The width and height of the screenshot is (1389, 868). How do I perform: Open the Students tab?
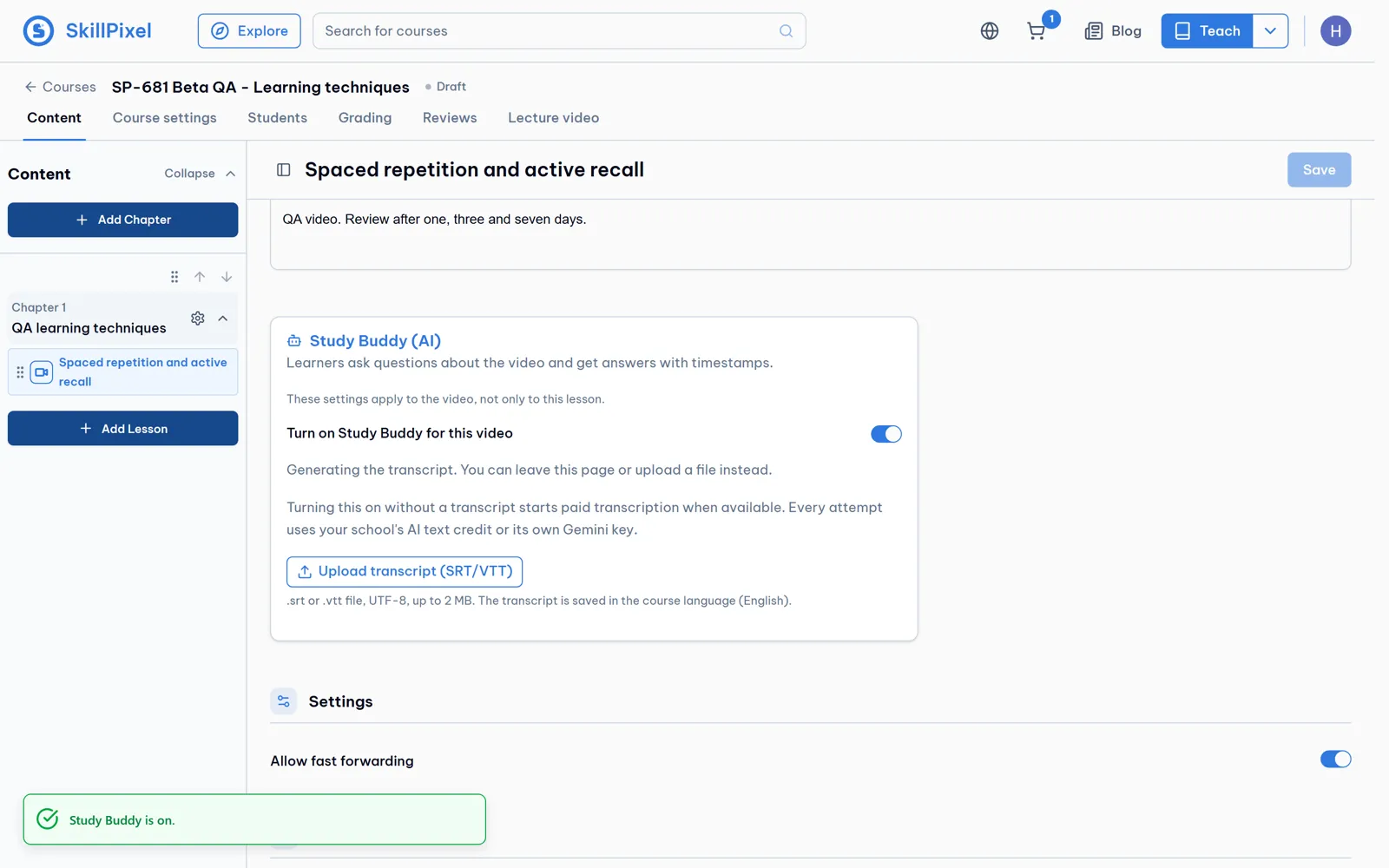click(278, 118)
